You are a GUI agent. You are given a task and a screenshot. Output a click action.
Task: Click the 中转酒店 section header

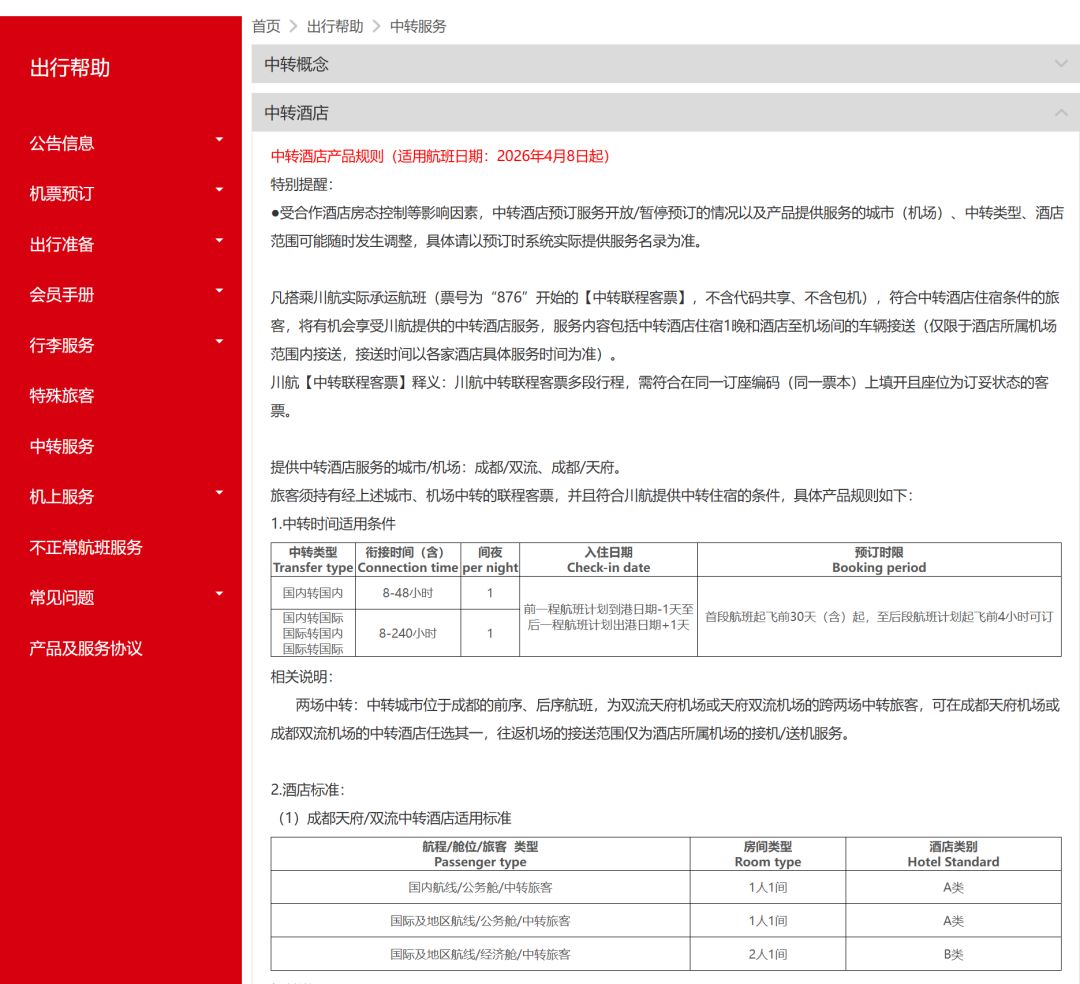[x=665, y=112]
